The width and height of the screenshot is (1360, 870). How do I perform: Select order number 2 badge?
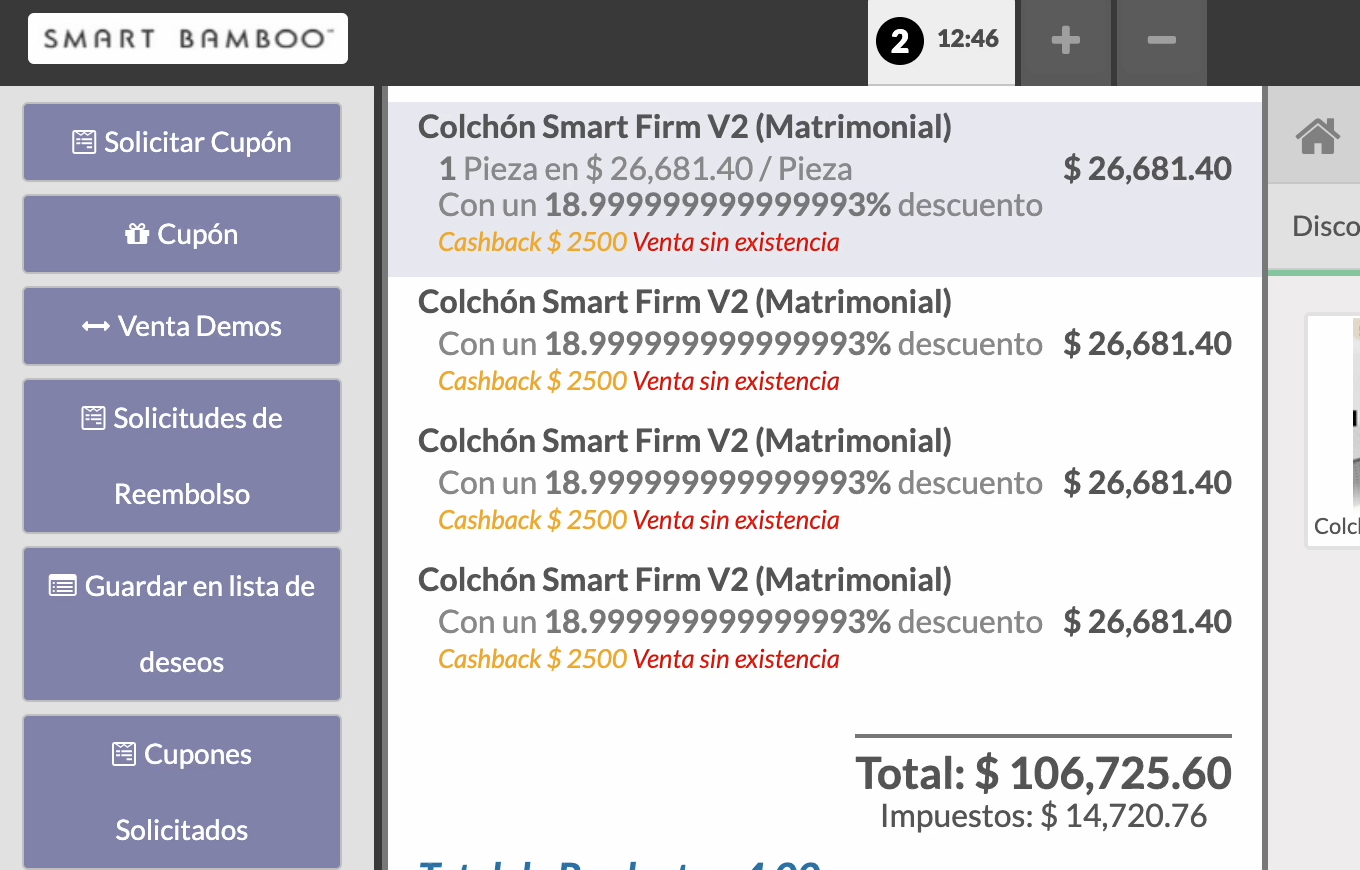pyautogui.click(x=900, y=42)
